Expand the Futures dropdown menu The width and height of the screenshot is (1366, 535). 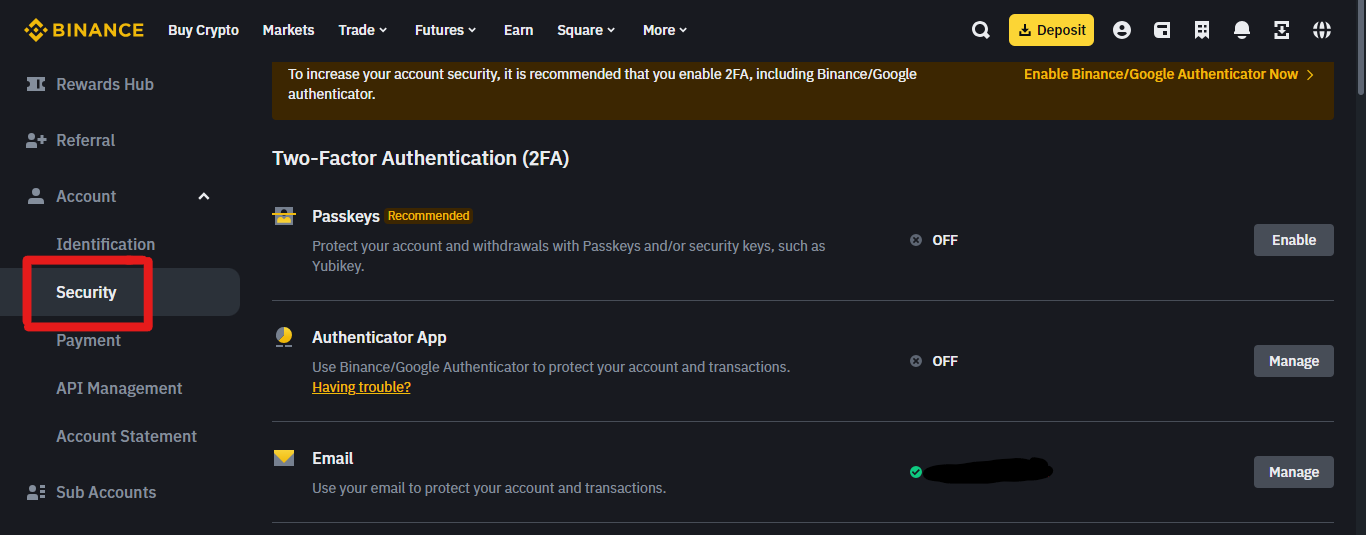coord(446,30)
